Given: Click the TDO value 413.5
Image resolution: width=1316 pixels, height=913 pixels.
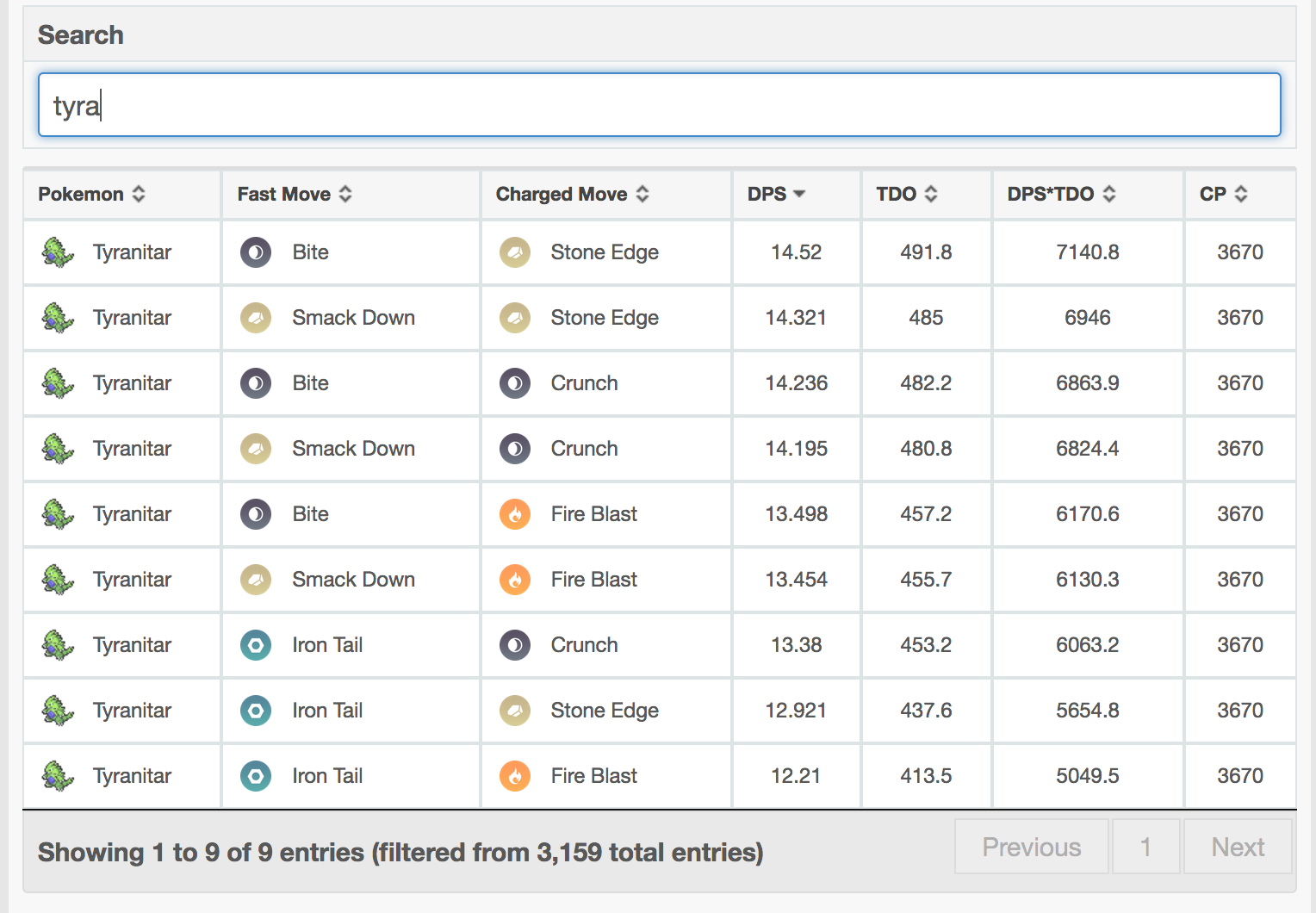Looking at the screenshot, I should coord(927,776).
